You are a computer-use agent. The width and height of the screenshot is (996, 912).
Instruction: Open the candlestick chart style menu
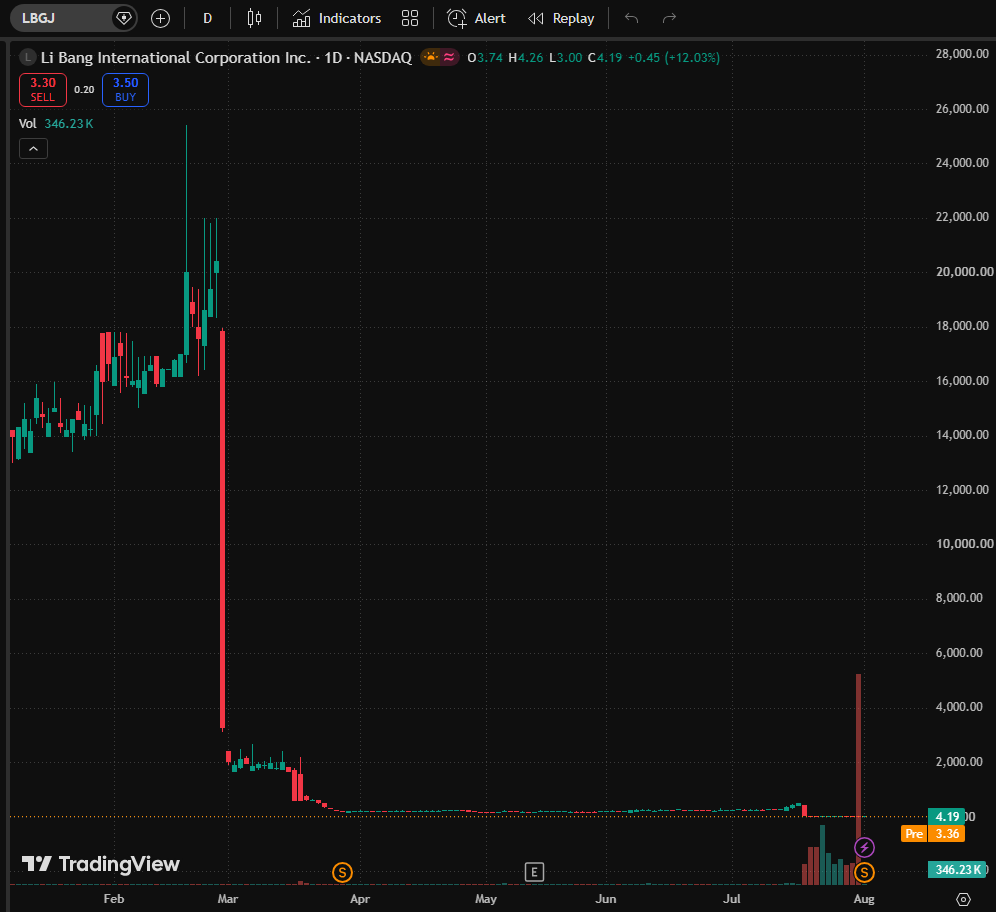tap(254, 18)
